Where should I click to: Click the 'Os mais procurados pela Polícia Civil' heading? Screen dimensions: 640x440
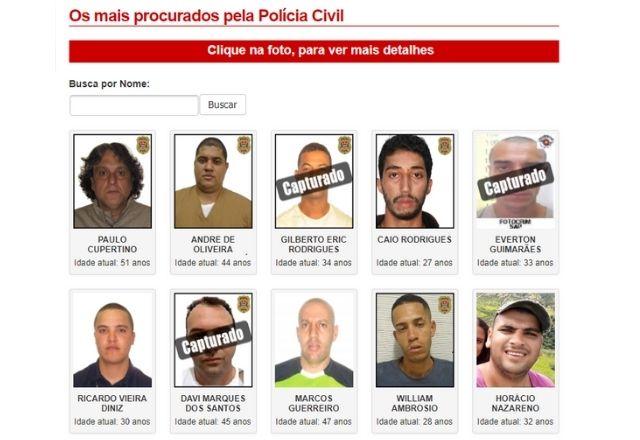207,16
